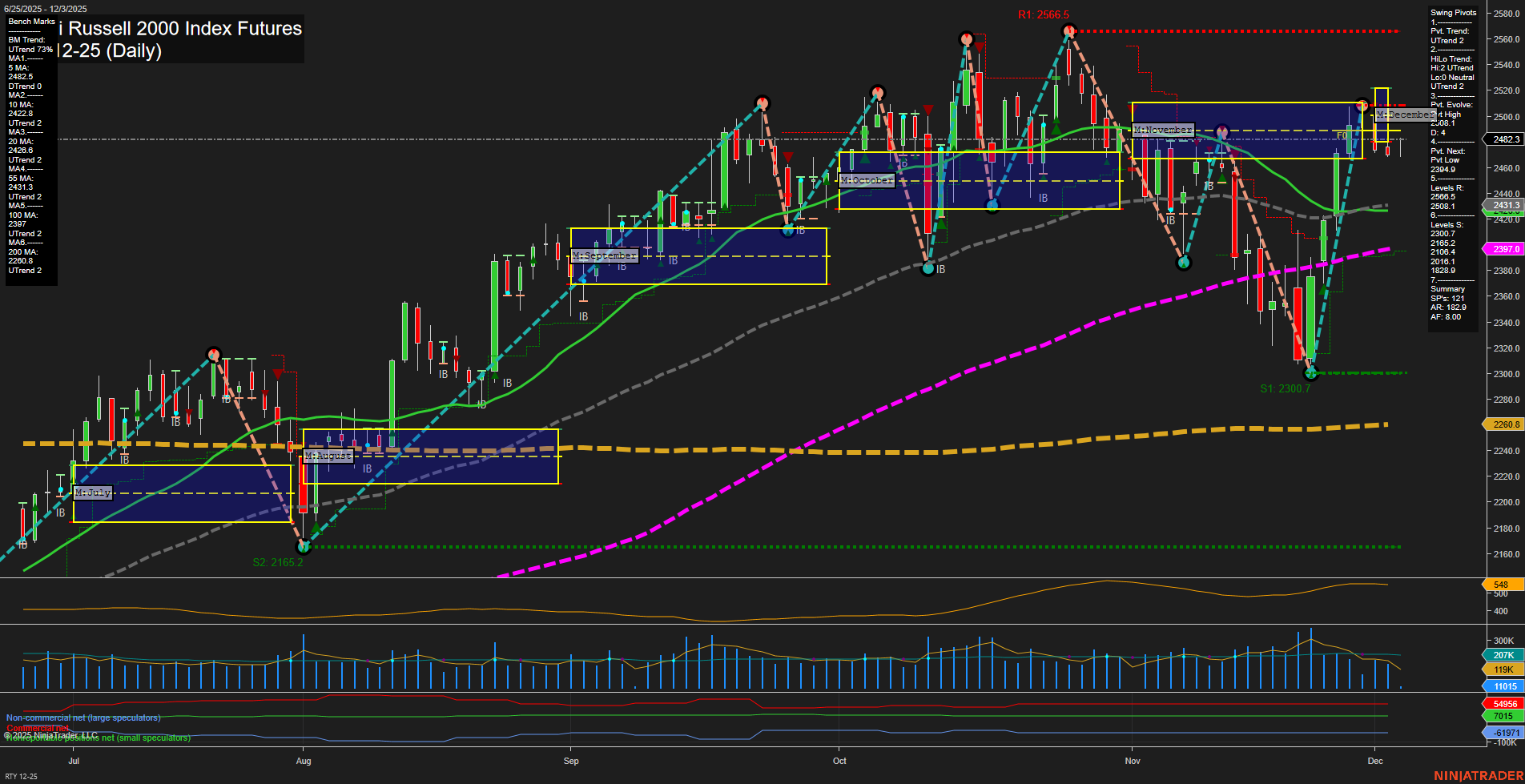Click the Aug label on the time axis

point(304,761)
